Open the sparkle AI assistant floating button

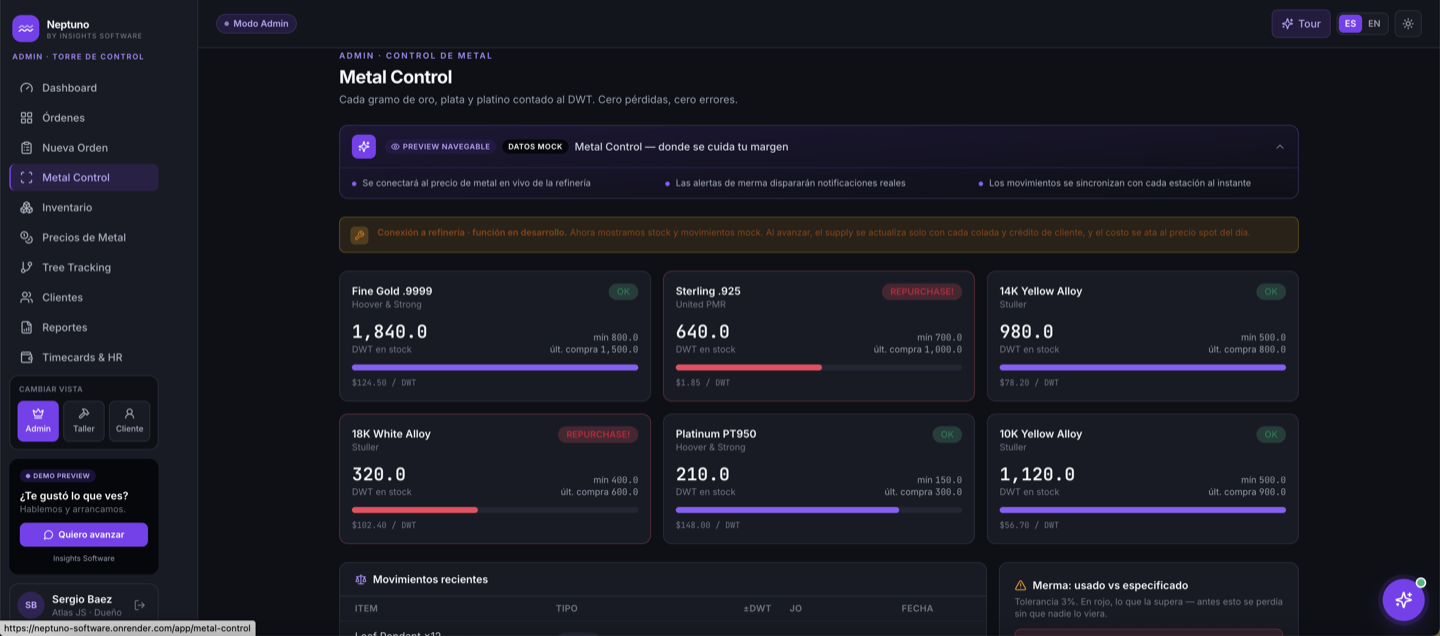[x=1403, y=600]
